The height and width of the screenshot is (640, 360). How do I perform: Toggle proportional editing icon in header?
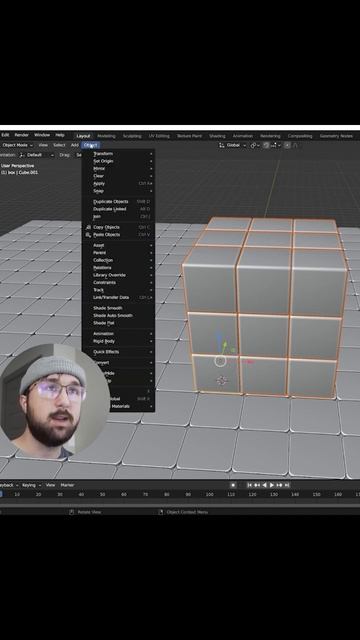click(287, 145)
